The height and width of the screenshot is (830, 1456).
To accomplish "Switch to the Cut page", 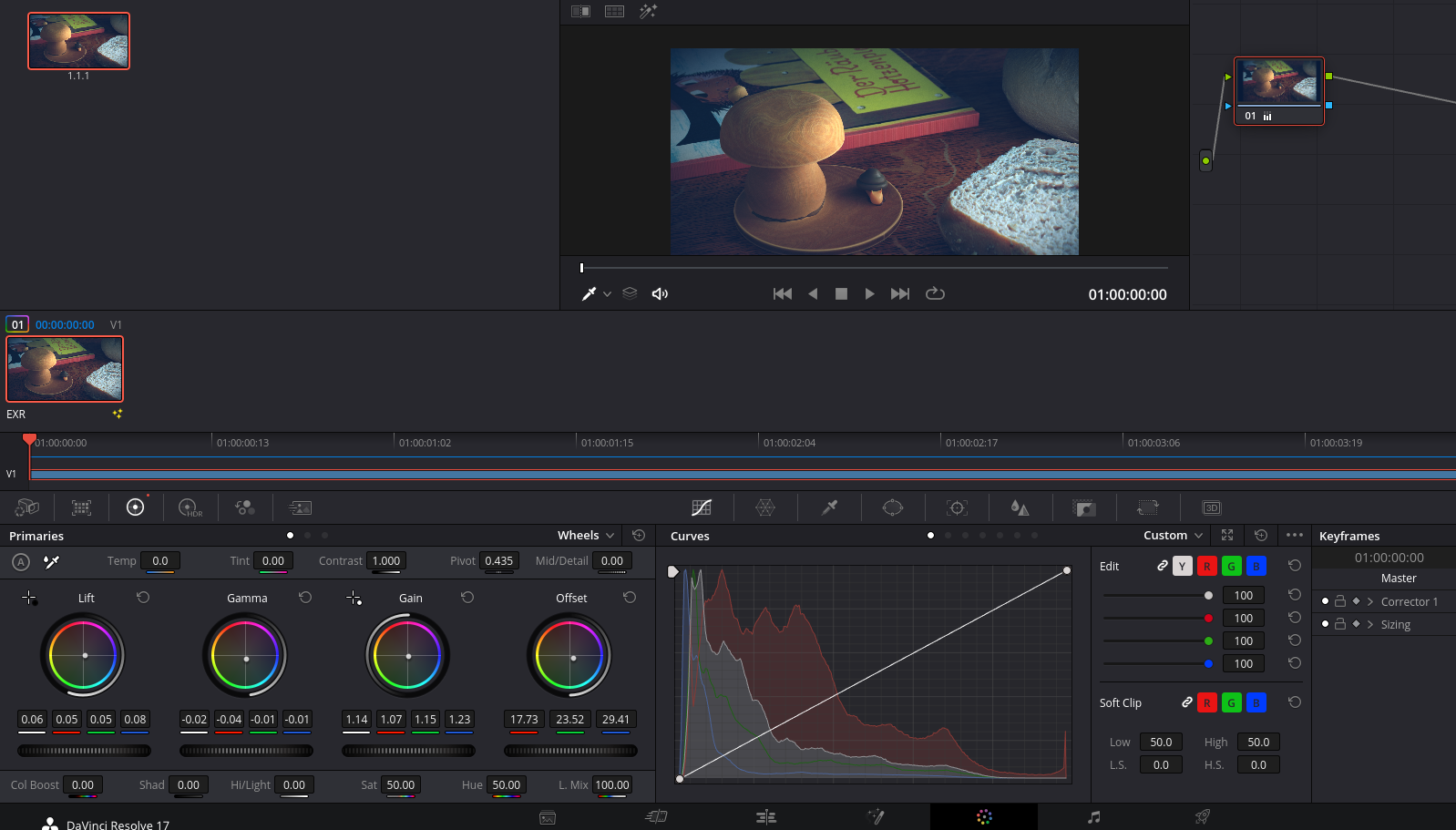I will point(656,817).
